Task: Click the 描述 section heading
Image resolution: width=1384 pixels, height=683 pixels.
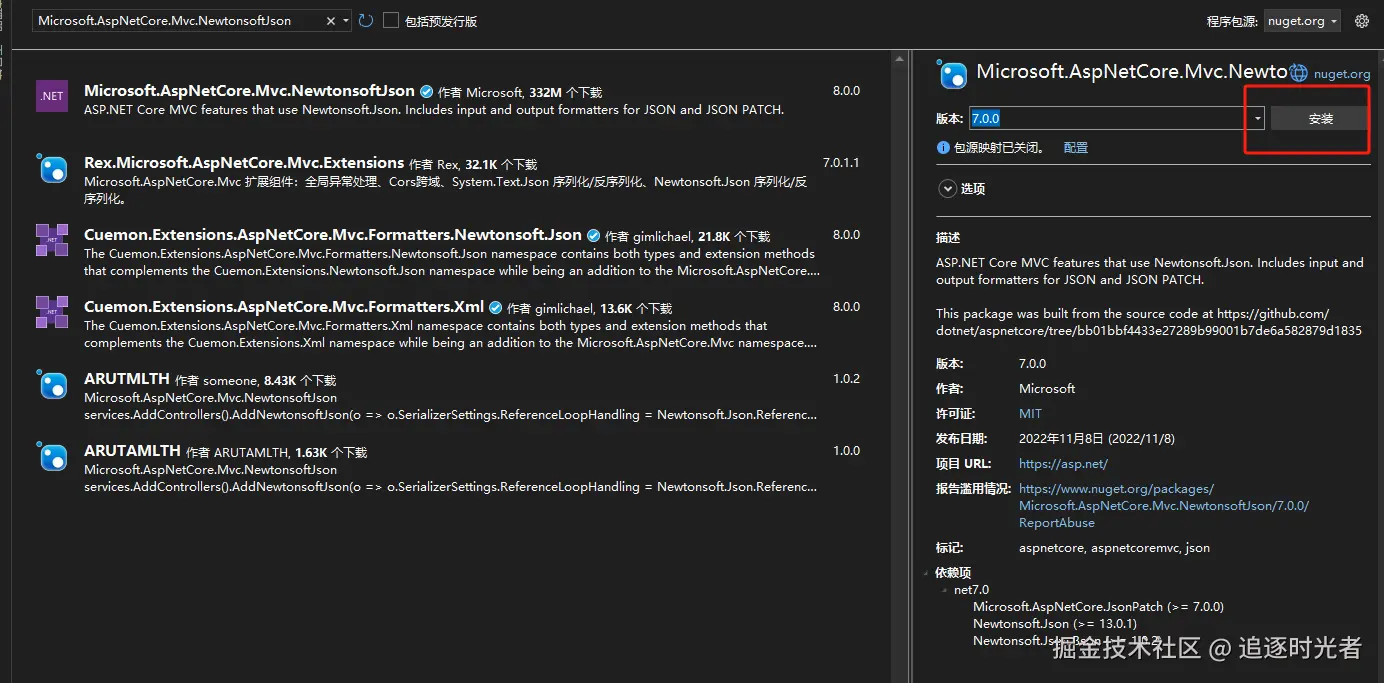Action: click(948, 238)
